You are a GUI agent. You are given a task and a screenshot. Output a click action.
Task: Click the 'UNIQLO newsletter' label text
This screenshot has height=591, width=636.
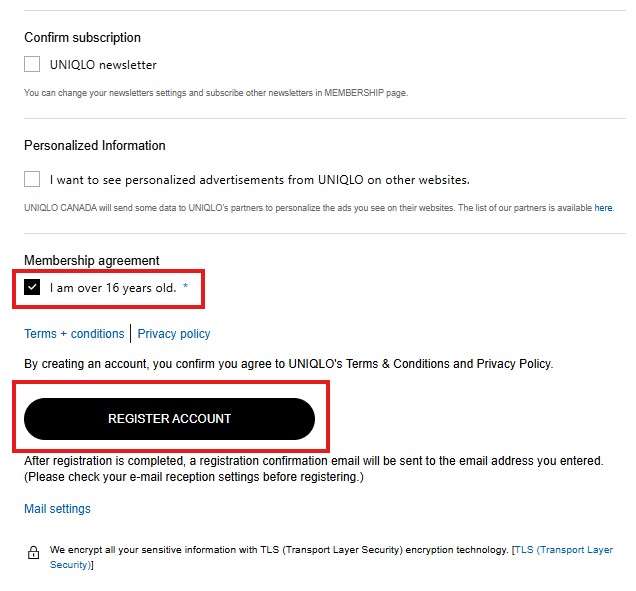103,65
